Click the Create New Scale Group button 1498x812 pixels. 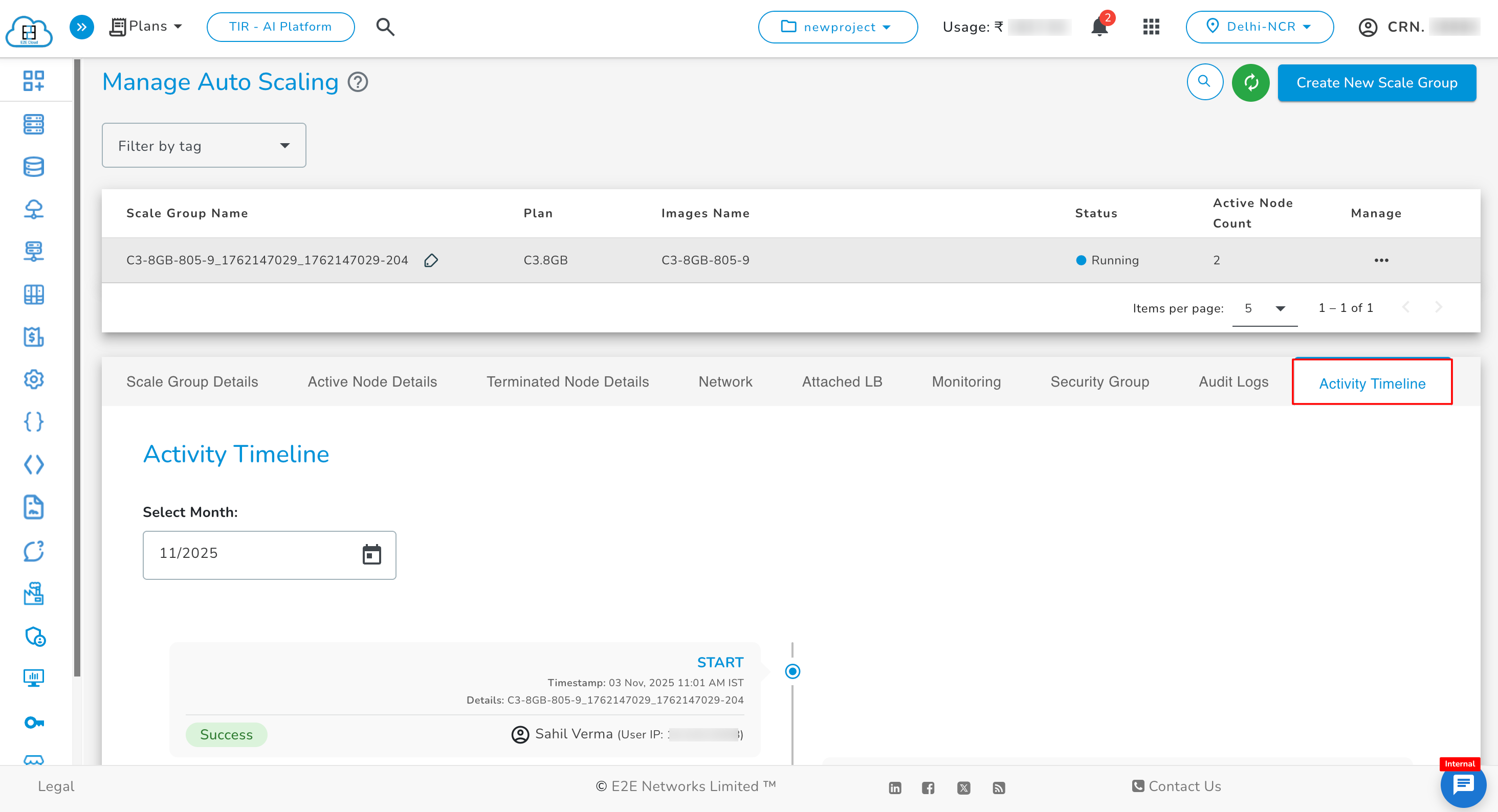pos(1376,82)
